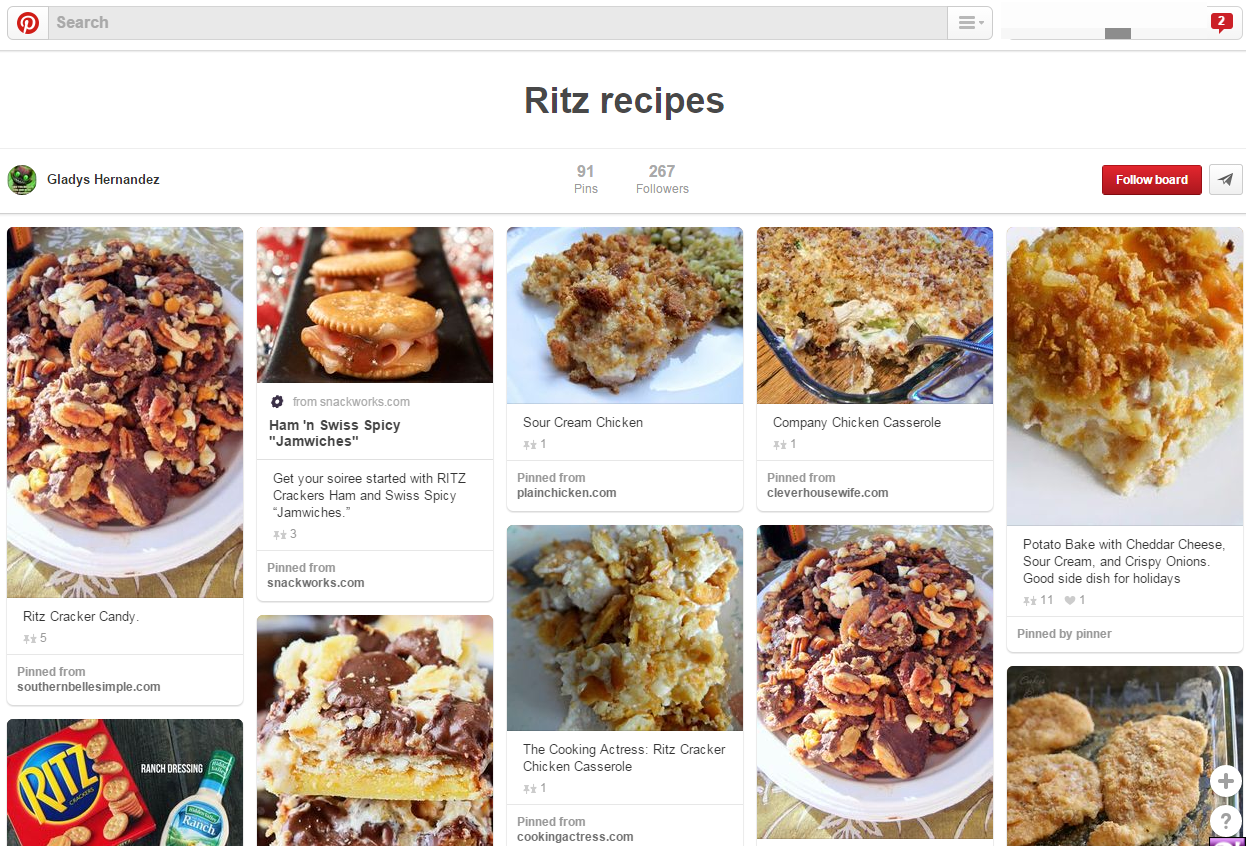Follow the Ritz recipes board

pos(1151,180)
